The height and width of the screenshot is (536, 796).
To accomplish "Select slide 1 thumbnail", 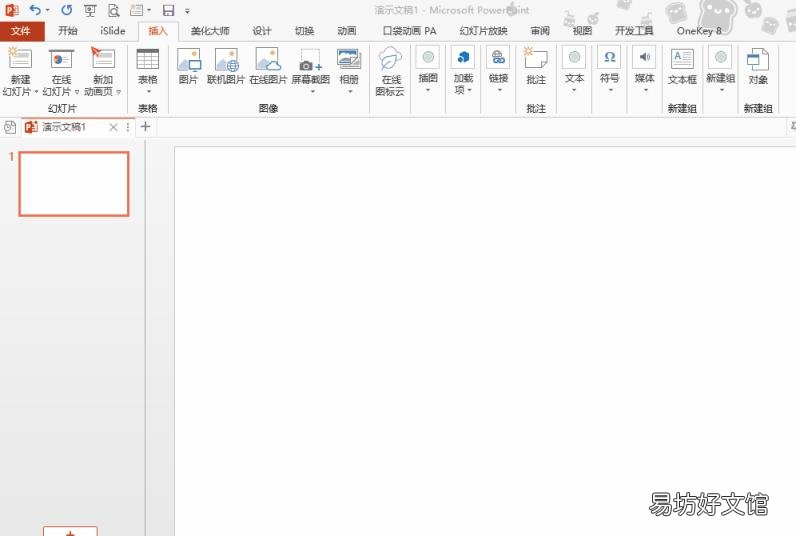I will point(74,184).
